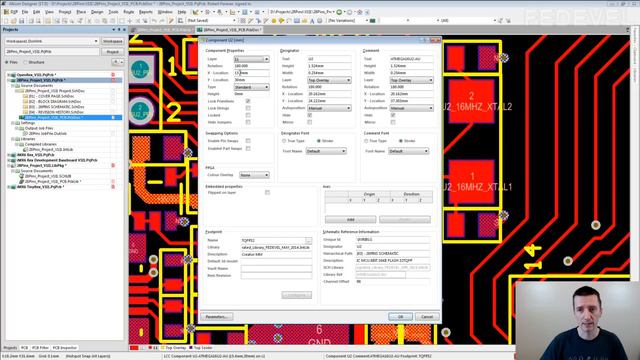Viewport: 640px width, 360px height.
Task: Open the Designator Font Name dropdown
Action: 326,151
